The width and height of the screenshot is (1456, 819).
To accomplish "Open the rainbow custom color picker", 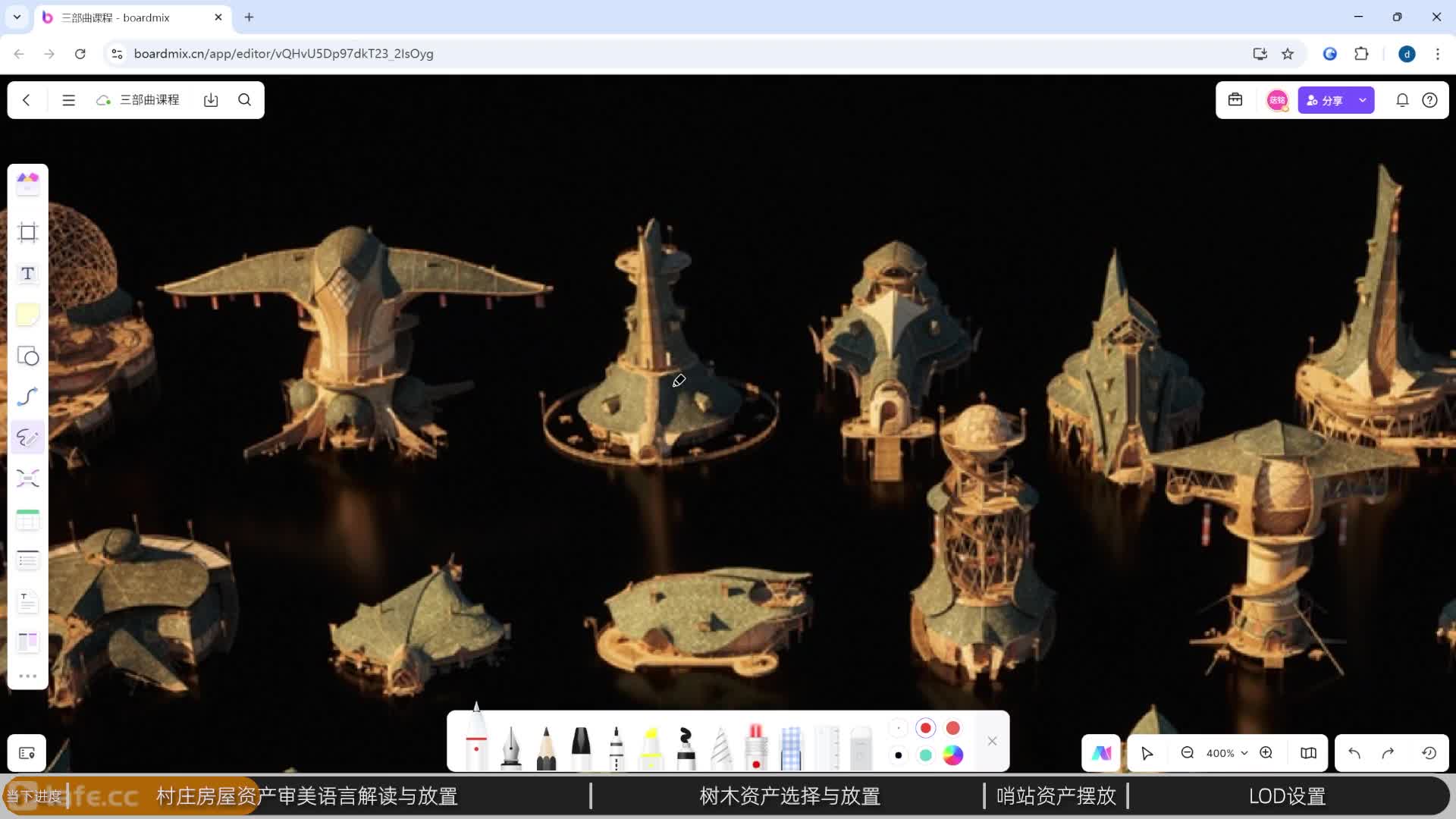I will point(953,755).
